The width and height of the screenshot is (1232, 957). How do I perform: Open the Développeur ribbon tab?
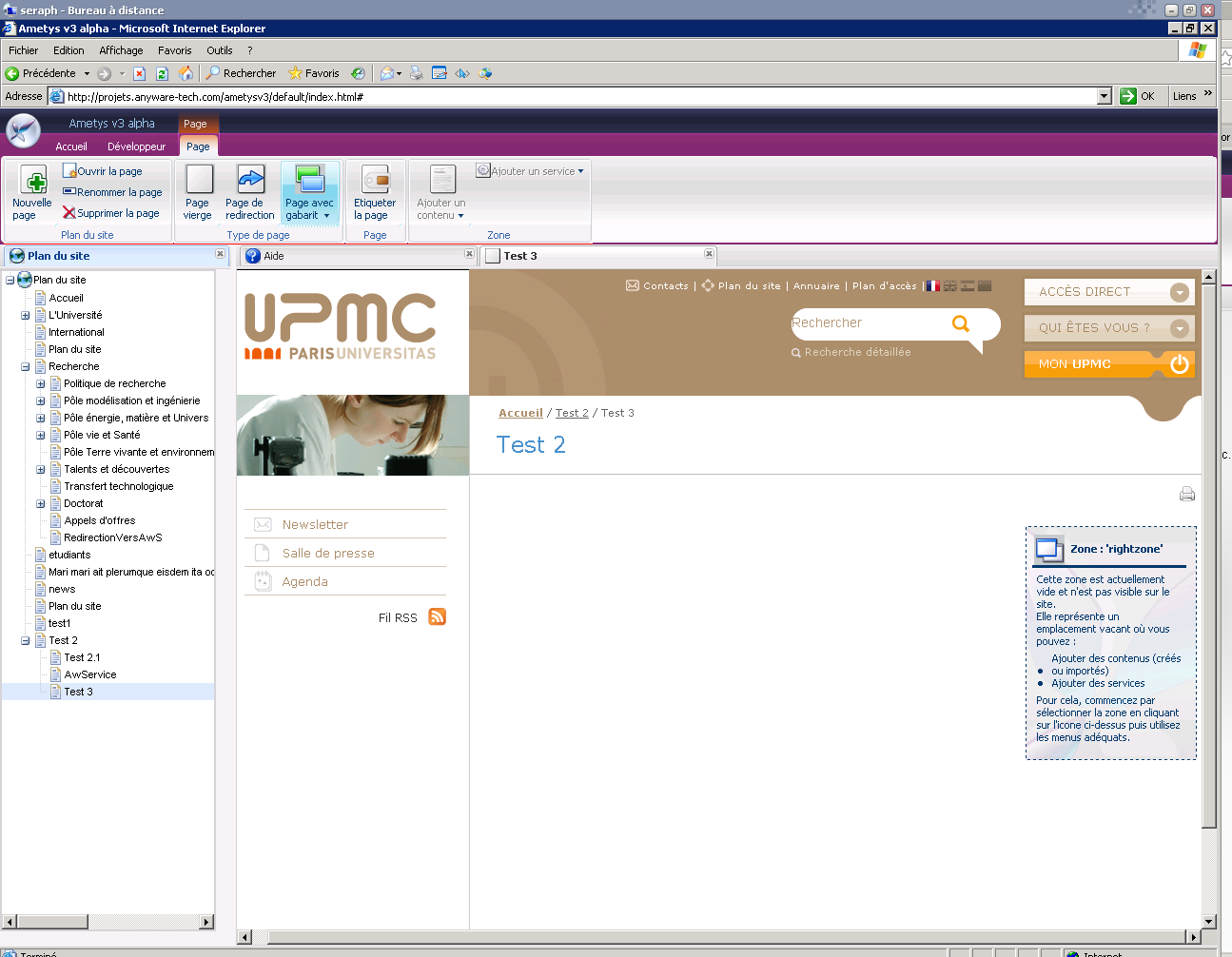click(136, 146)
